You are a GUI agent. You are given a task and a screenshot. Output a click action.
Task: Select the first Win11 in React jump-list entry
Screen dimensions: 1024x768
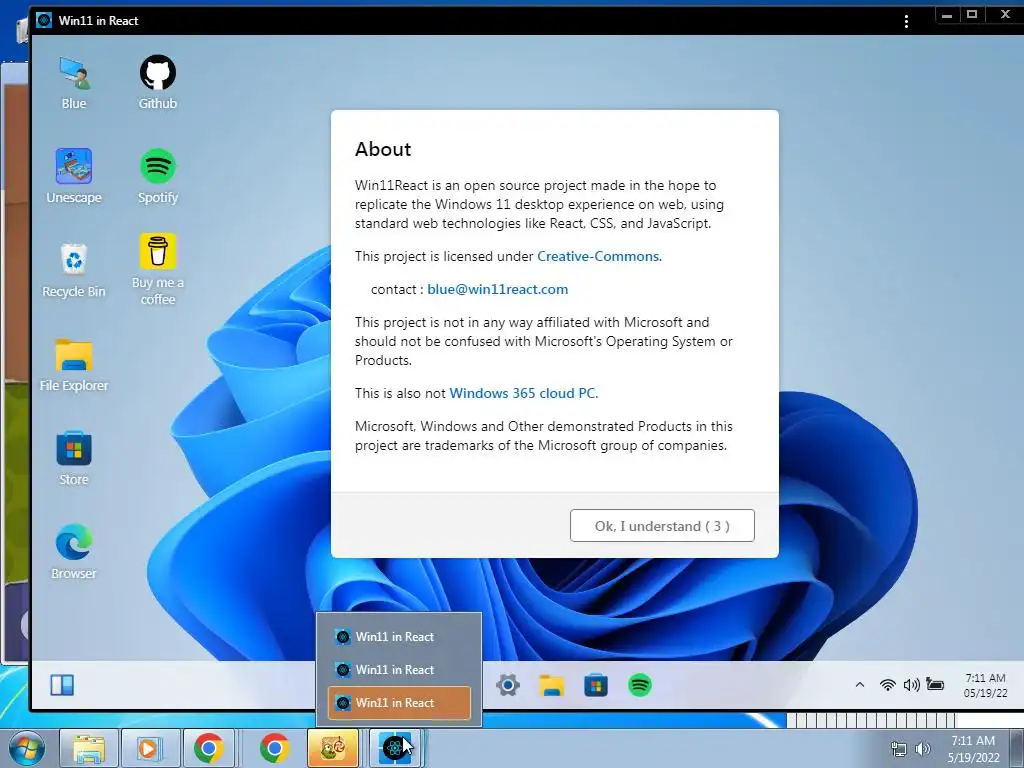[399, 637]
